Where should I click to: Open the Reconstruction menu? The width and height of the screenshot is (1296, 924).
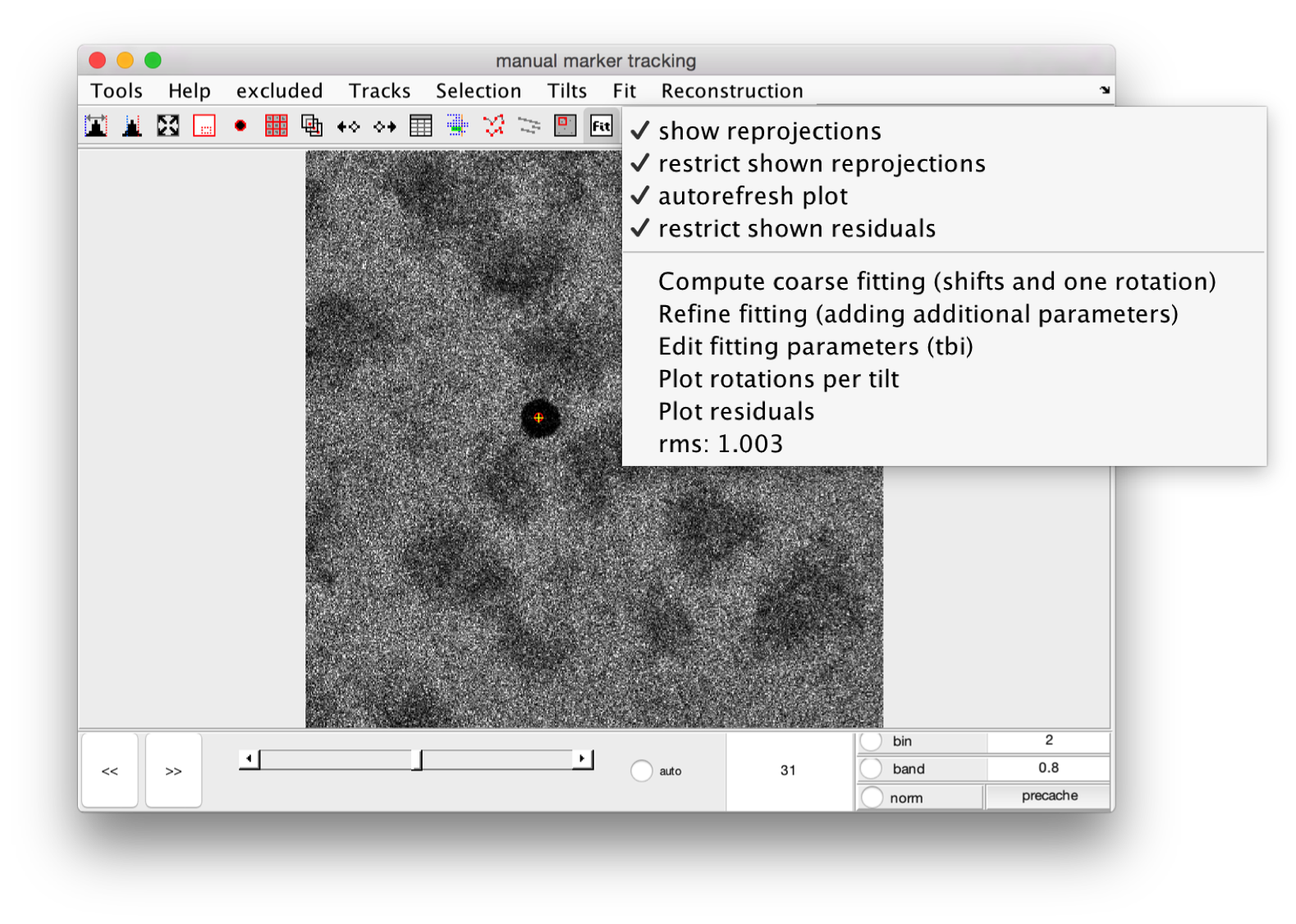pos(731,91)
